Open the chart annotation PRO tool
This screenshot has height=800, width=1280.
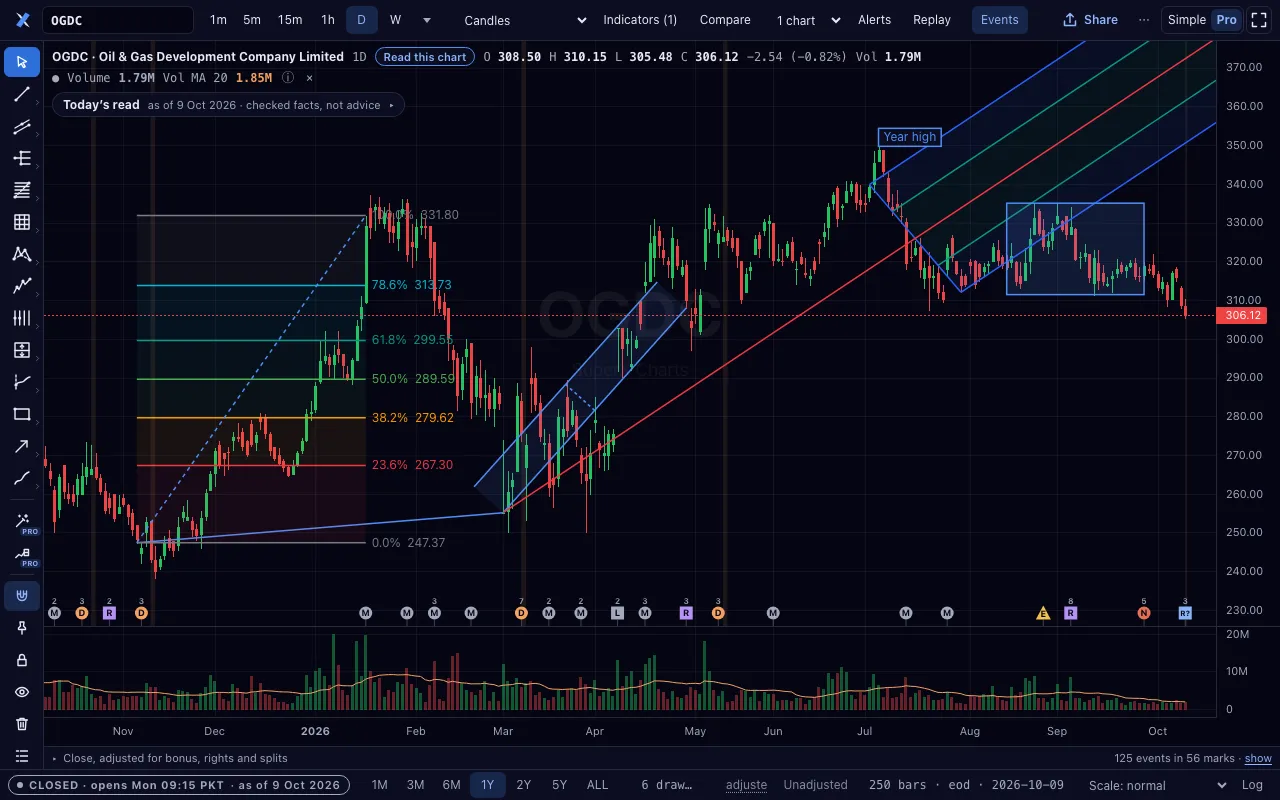(x=22, y=554)
